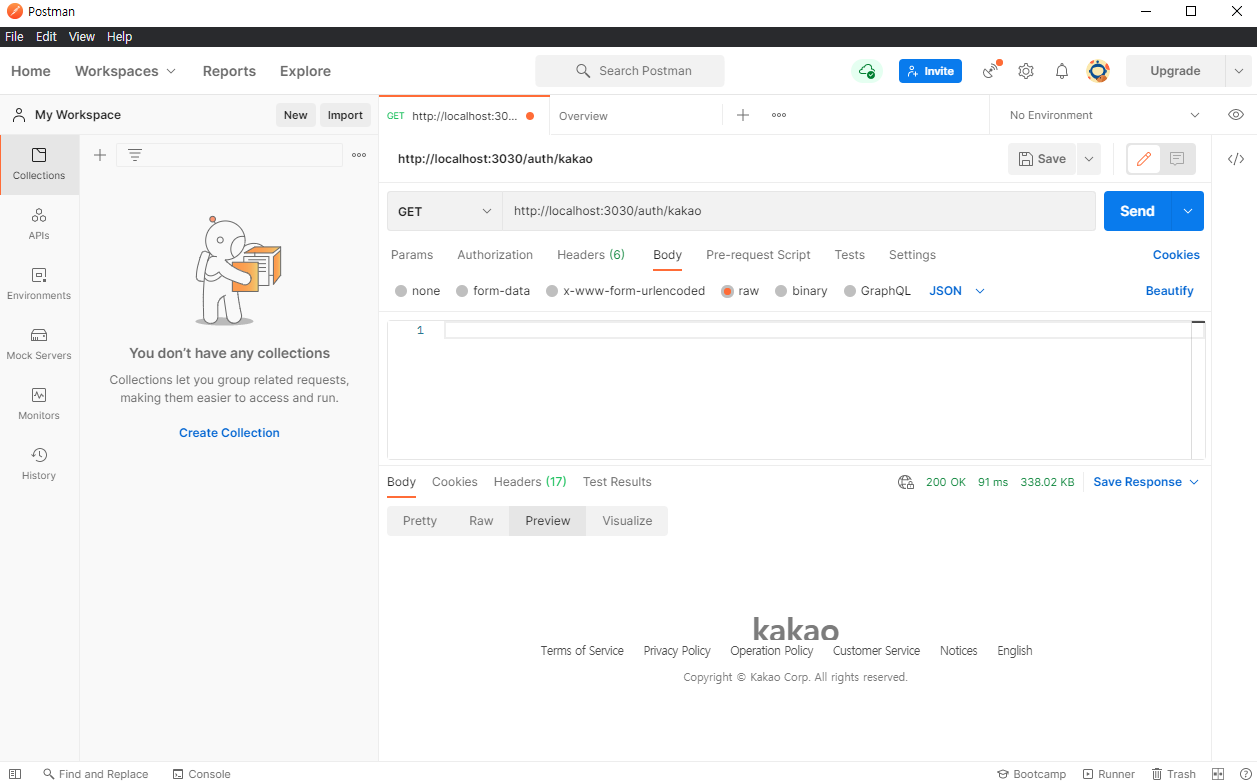Switch to the Params tab

(x=412, y=255)
